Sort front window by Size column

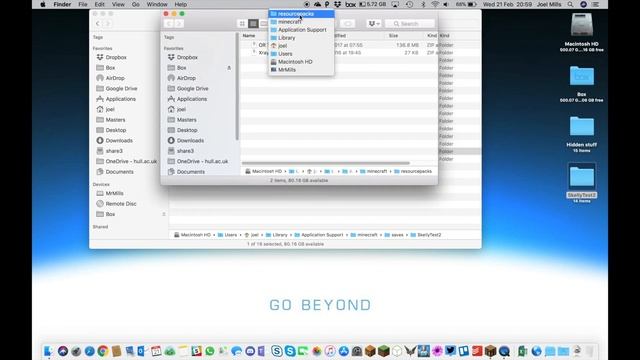[393, 36]
